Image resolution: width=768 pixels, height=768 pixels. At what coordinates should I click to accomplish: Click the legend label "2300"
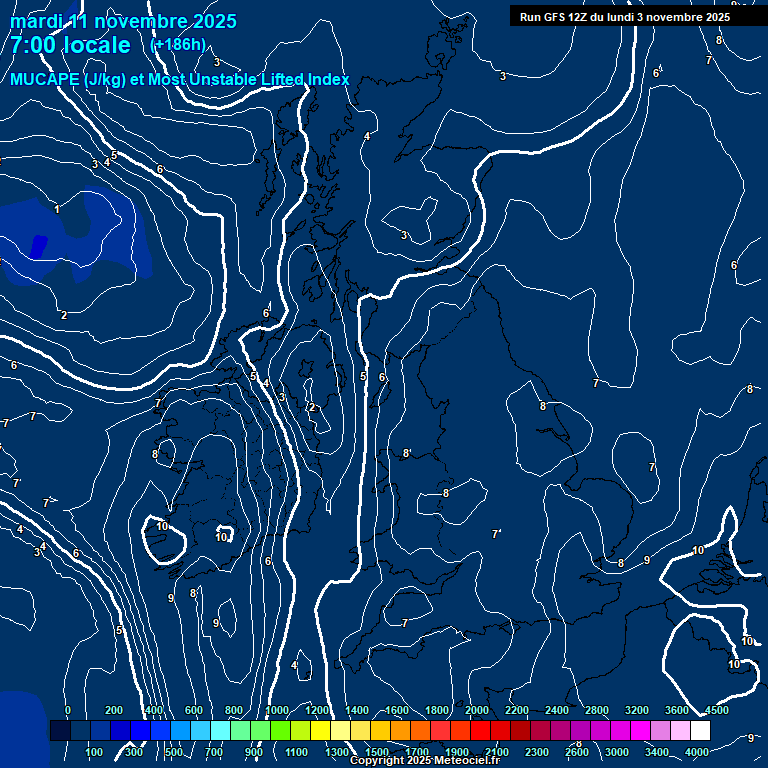click(x=537, y=752)
